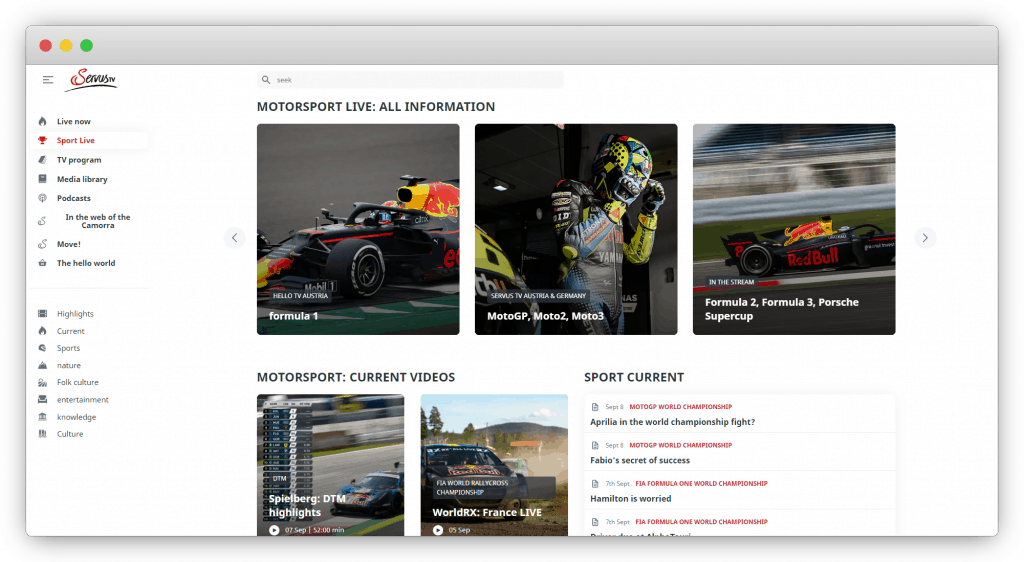Viewport: 1024px width, 562px height.
Task: Click the knowledge building icon
Action: pyautogui.click(x=42, y=417)
